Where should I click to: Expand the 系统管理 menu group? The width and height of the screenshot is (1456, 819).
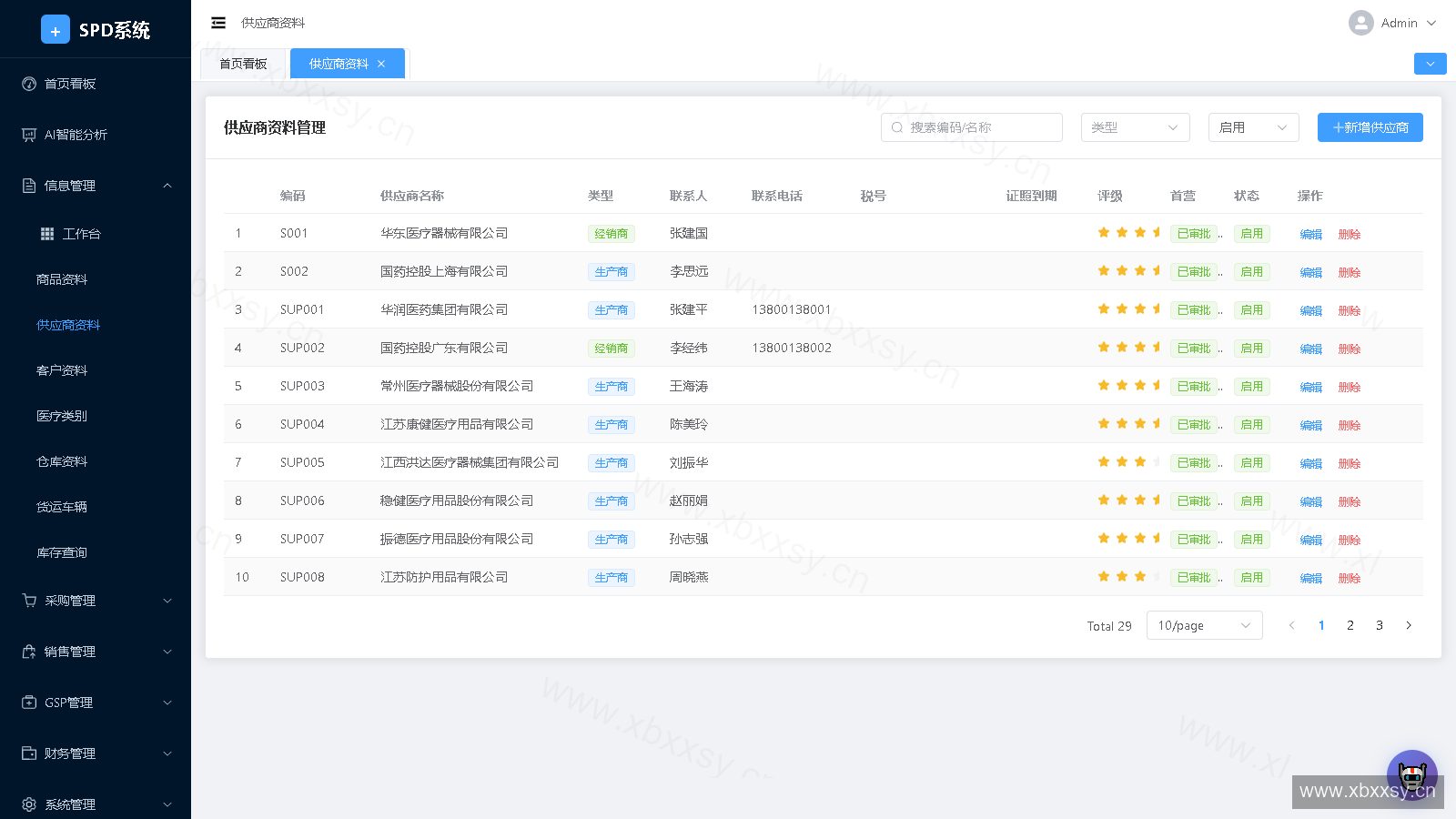pos(96,804)
